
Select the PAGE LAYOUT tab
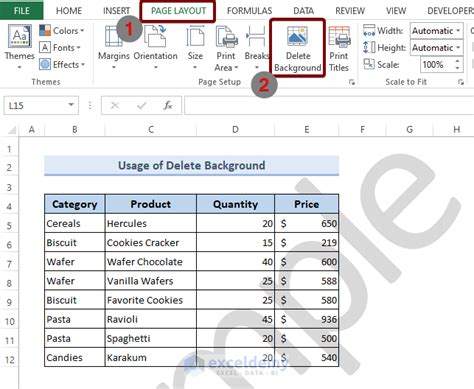click(178, 11)
